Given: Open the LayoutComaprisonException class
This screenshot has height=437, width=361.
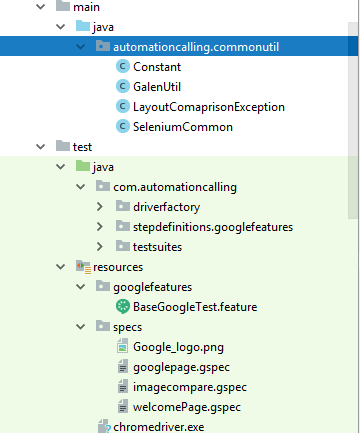Looking at the screenshot, I should (209, 107).
